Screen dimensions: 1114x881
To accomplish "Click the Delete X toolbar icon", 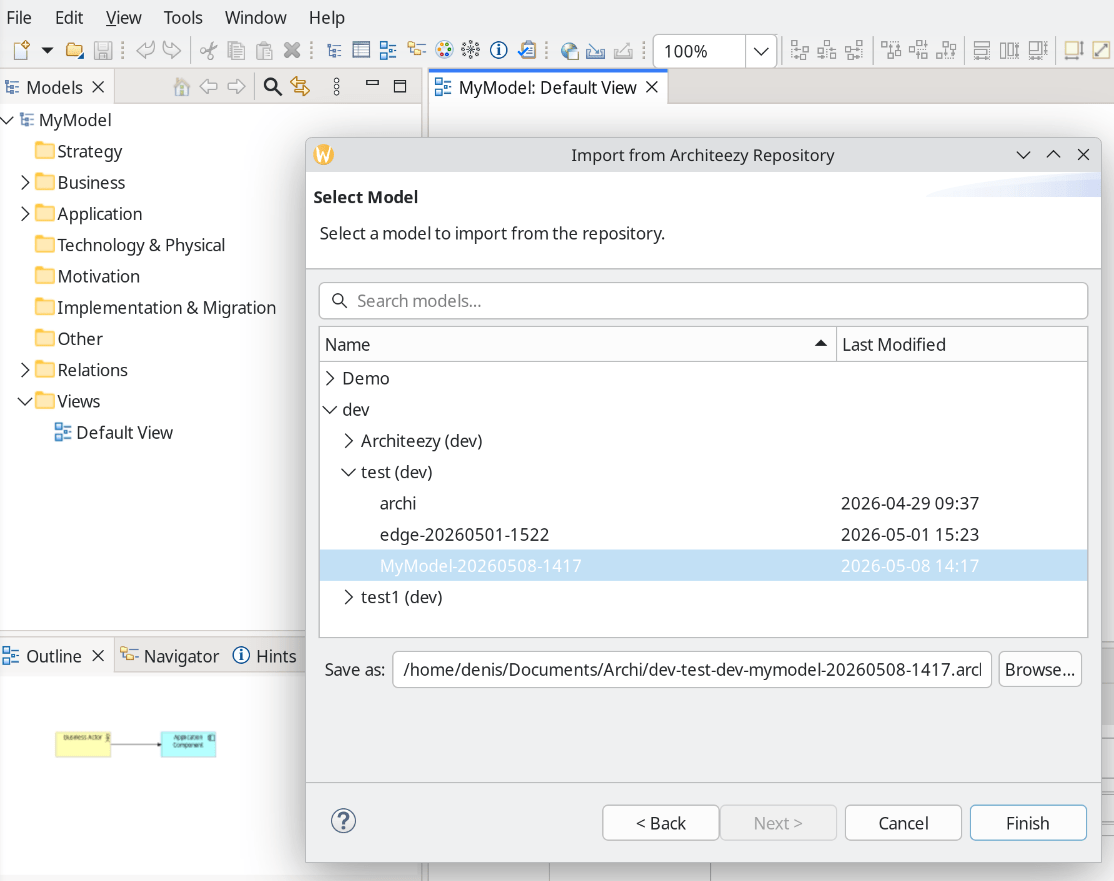I will [x=291, y=50].
